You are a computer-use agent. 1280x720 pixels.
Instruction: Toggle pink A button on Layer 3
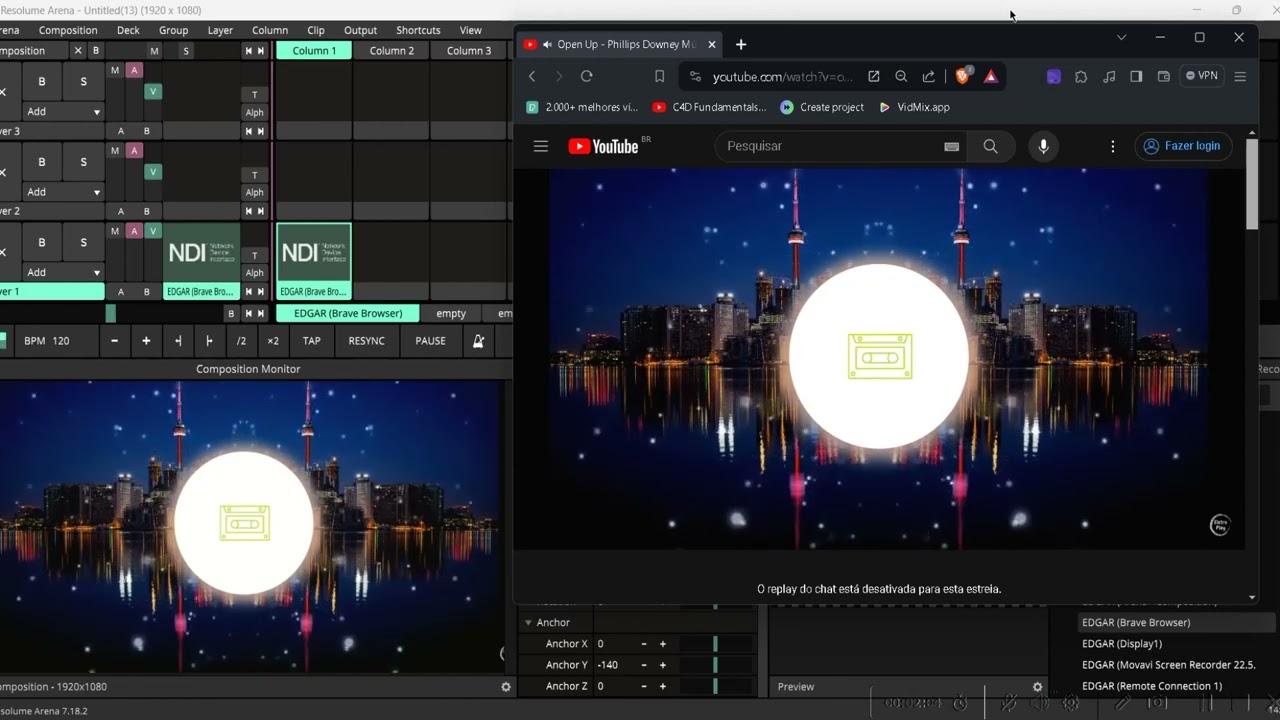click(134, 70)
